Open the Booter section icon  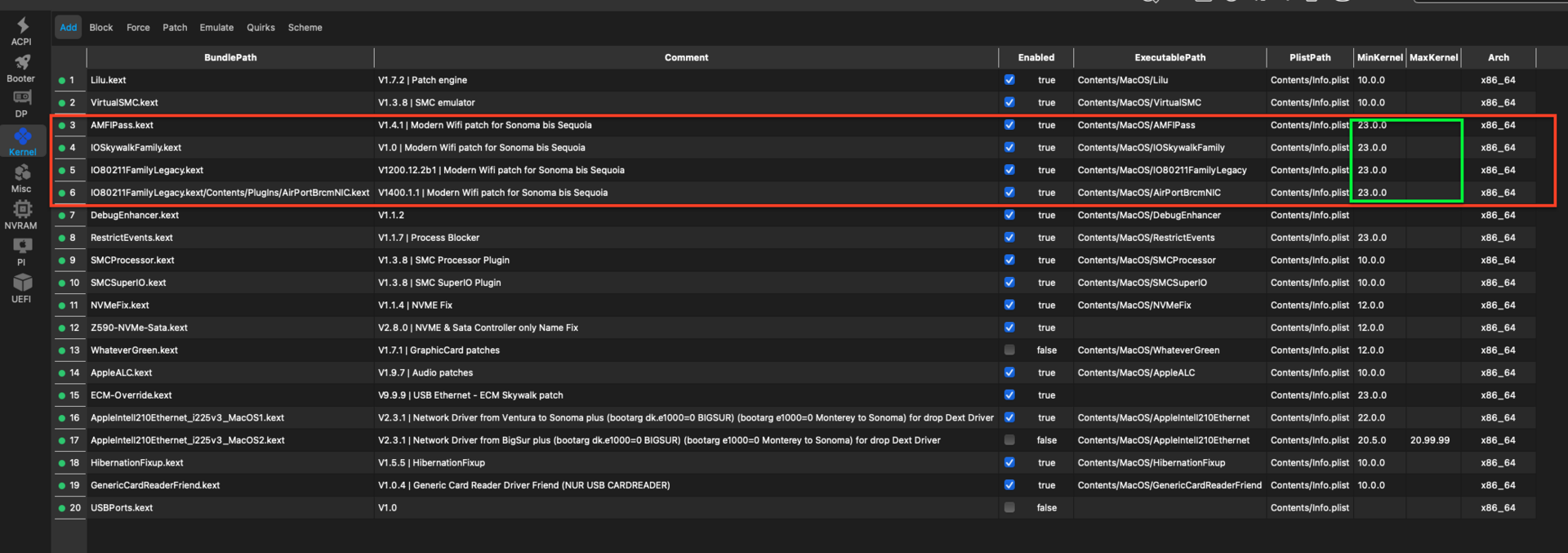[x=22, y=67]
